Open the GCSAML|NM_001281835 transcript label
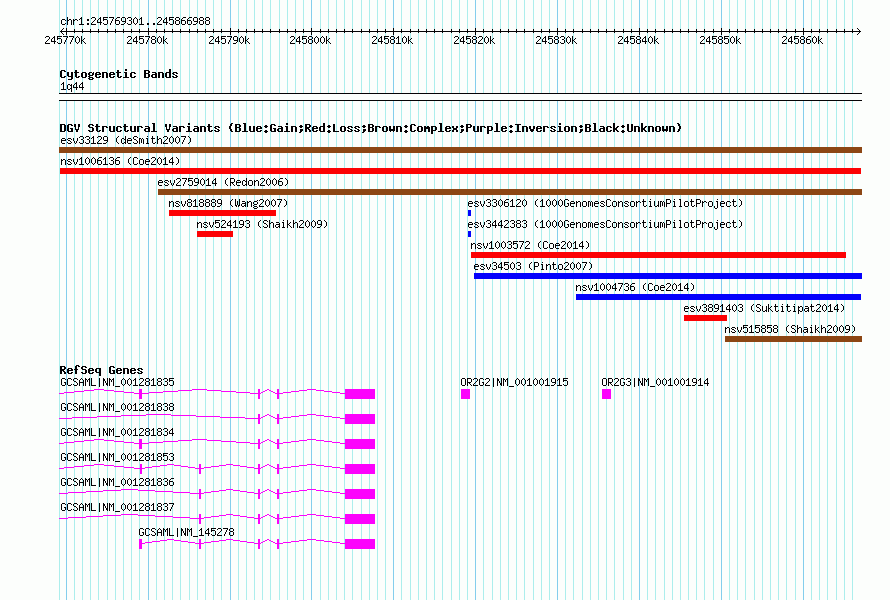Screen dimensions: 890x600 click(x=117, y=382)
